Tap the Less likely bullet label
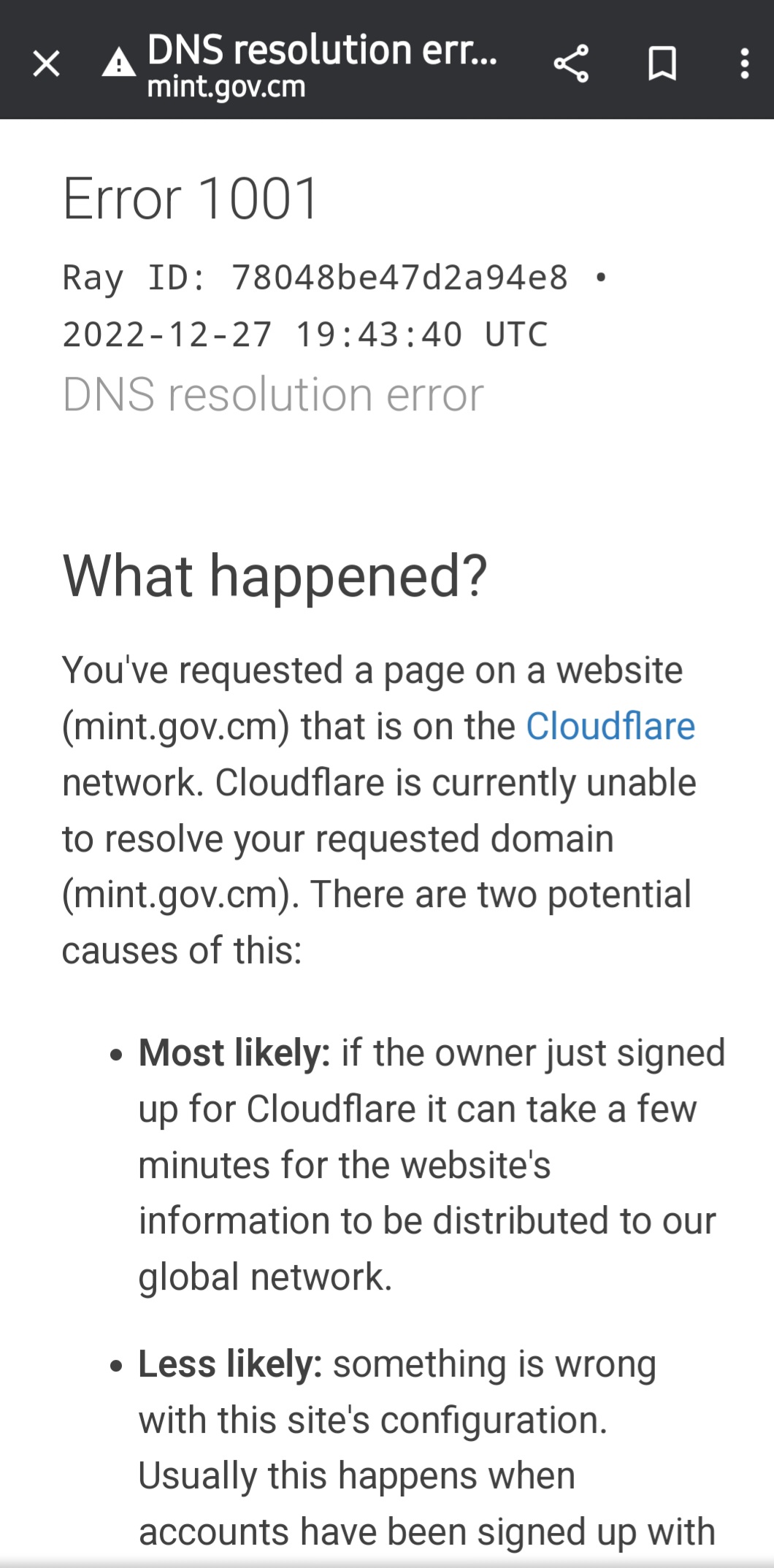Viewport: 774px width, 1568px height. tap(230, 1364)
